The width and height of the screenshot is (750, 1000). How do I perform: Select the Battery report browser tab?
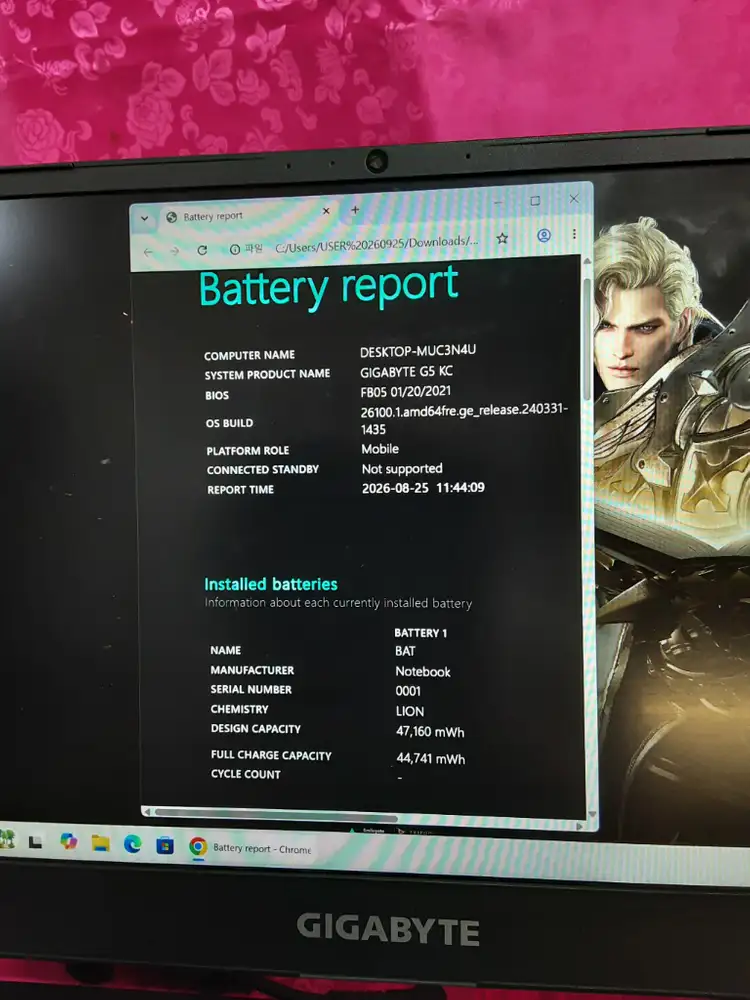248,216
